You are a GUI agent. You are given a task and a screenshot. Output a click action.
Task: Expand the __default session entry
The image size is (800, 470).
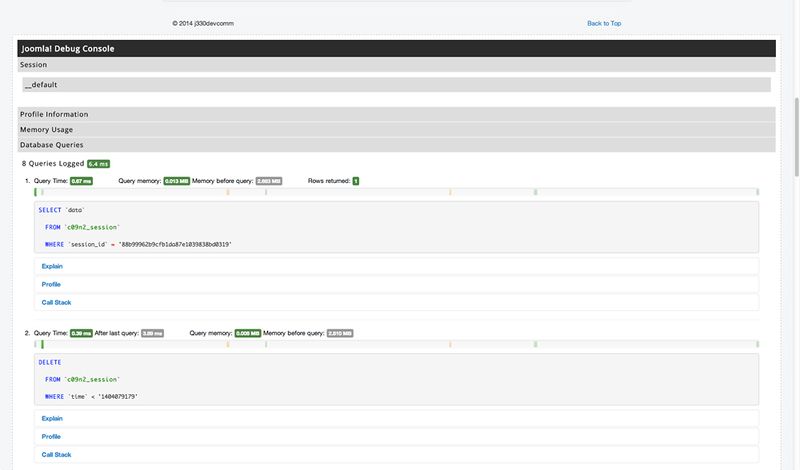48,85
